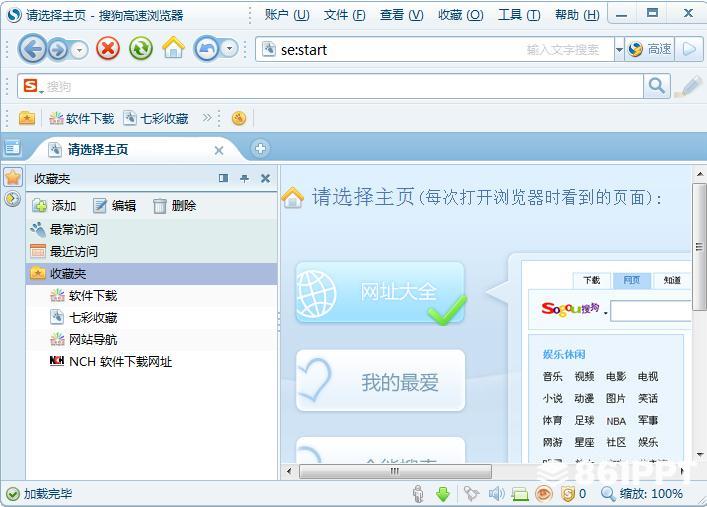
Task: Toggle the sidebar with the tab-strip list icon
Action: (12, 147)
